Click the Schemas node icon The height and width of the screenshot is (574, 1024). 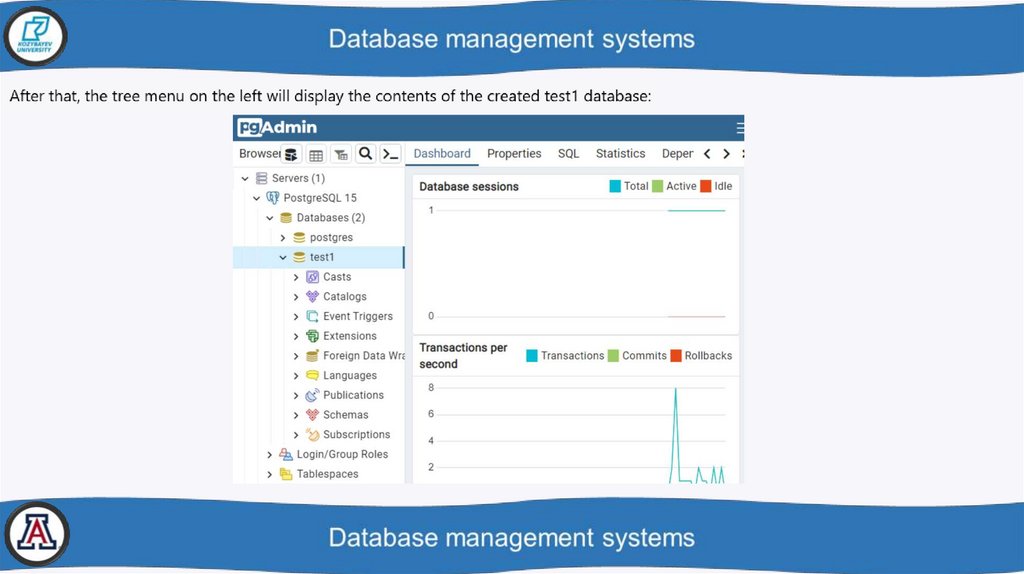point(313,415)
